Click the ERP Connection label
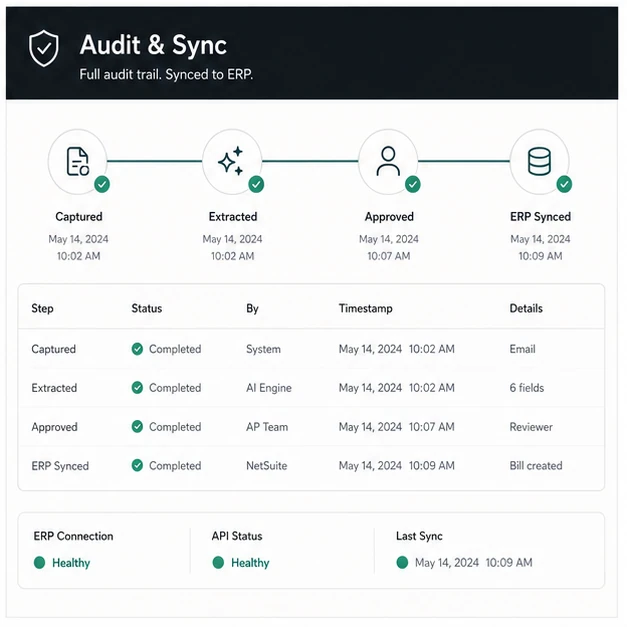627x627 pixels. coord(73,536)
